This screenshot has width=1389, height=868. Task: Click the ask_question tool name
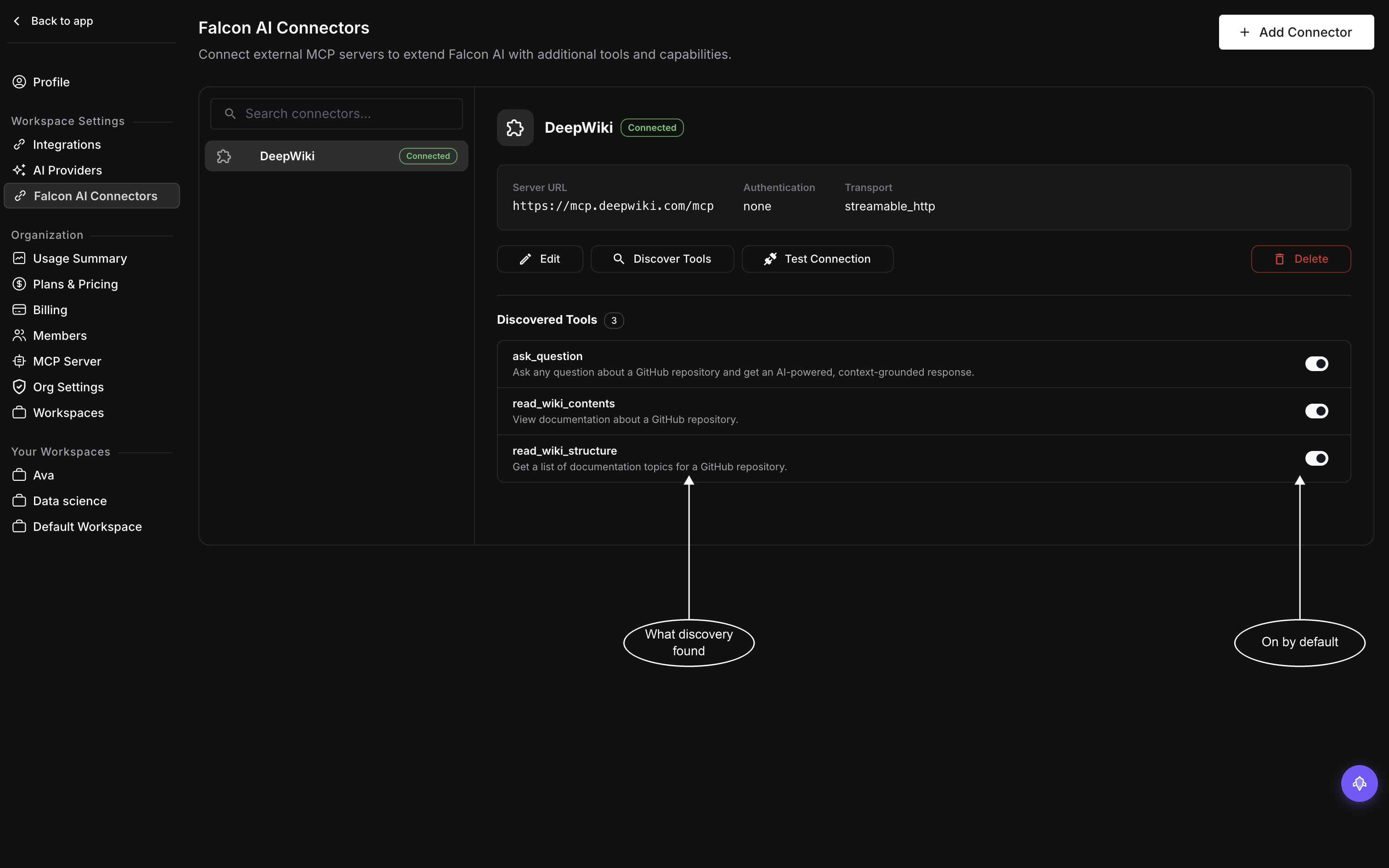(x=548, y=356)
